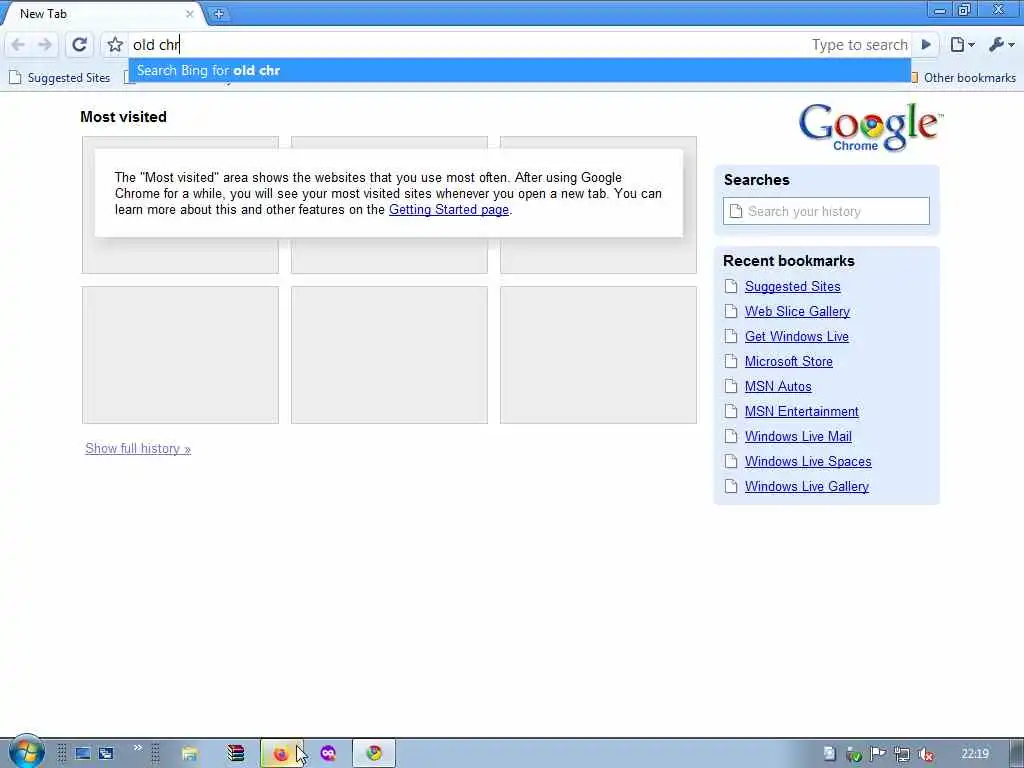Open Windows Explorer from the taskbar
Screen dimensions: 1024x768
click(189, 754)
